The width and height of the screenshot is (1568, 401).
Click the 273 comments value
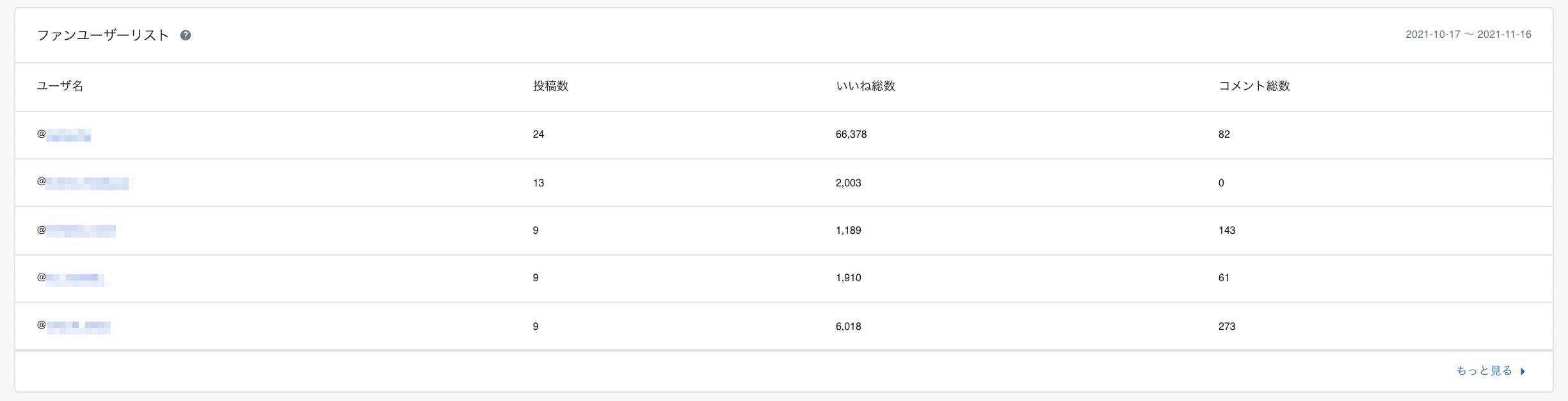tap(1227, 327)
